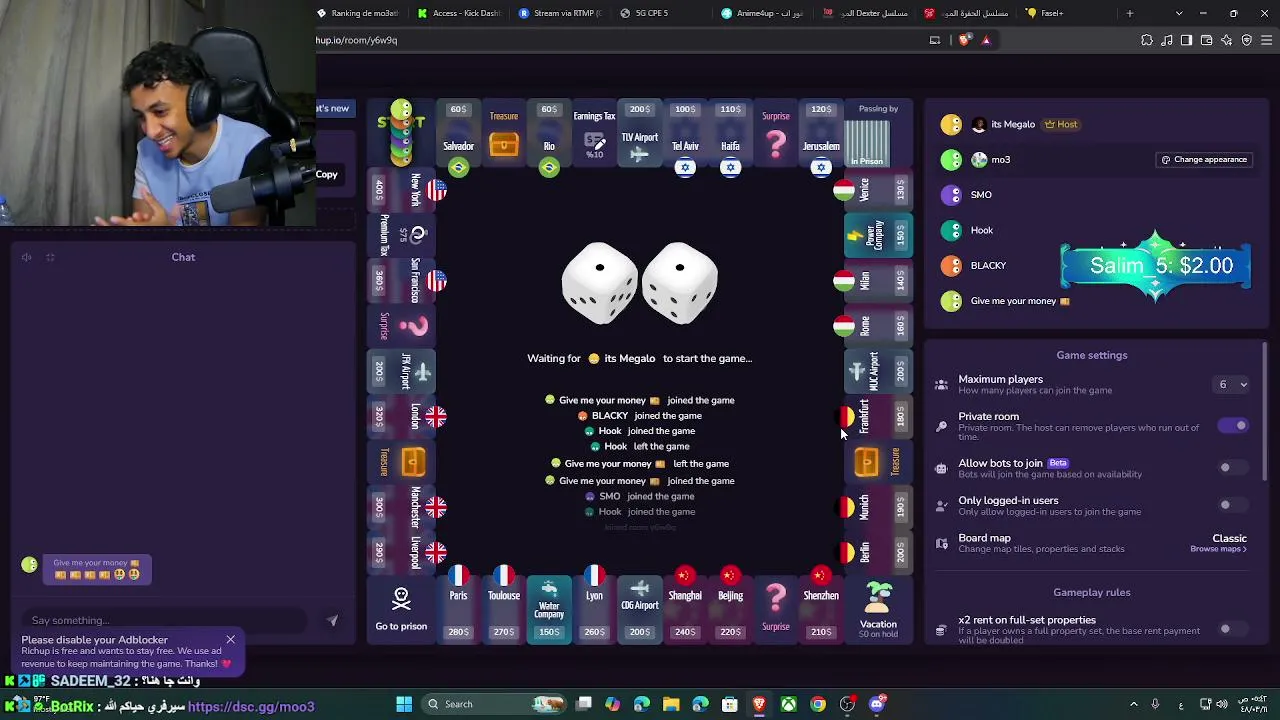Click the Change appearance button
1280x720 pixels.
pyautogui.click(x=1204, y=160)
